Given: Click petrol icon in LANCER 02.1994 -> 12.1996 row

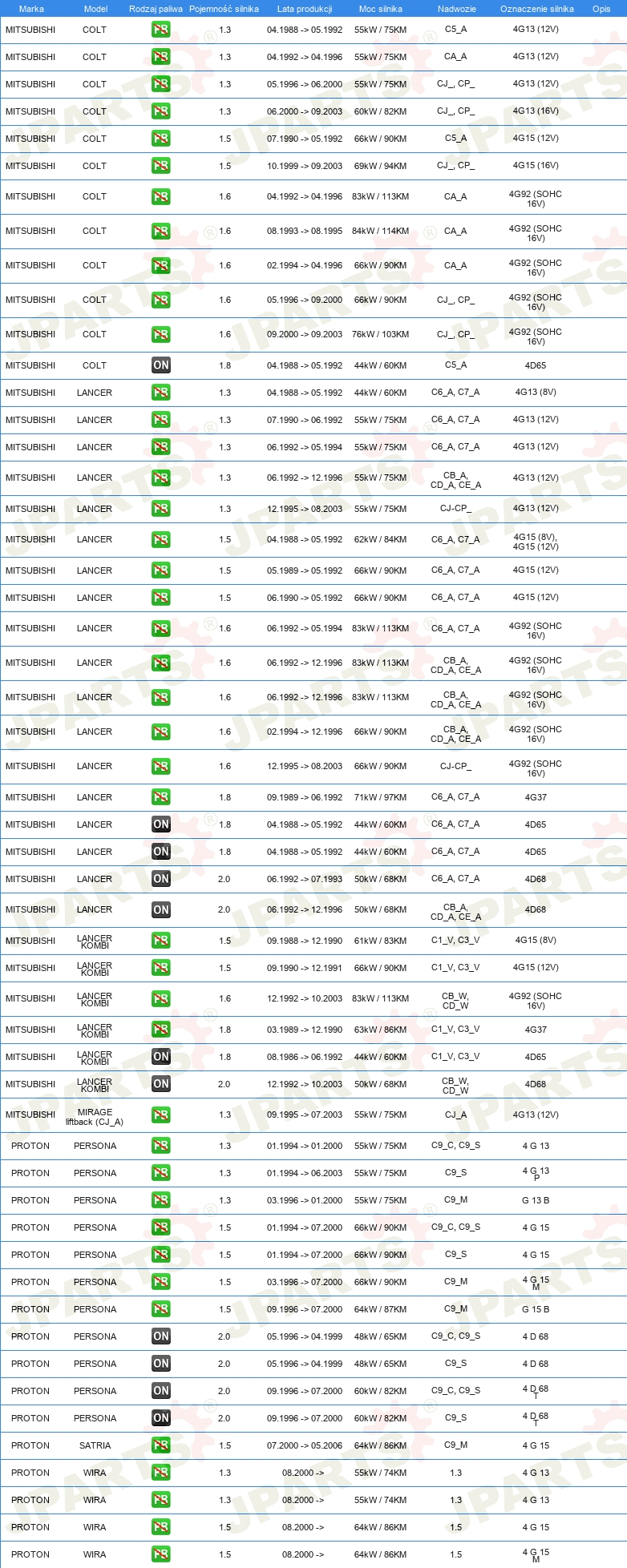Looking at the screenshot, I should pos(161,732).
